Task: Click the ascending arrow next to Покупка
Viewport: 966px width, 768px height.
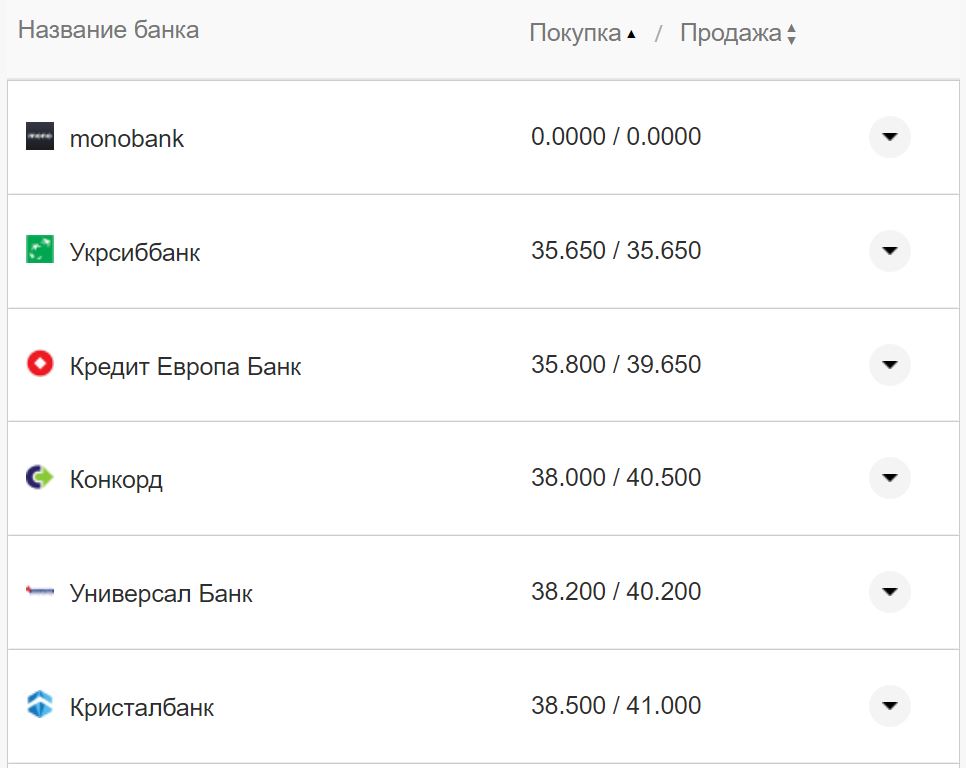Action: (631, 33)
